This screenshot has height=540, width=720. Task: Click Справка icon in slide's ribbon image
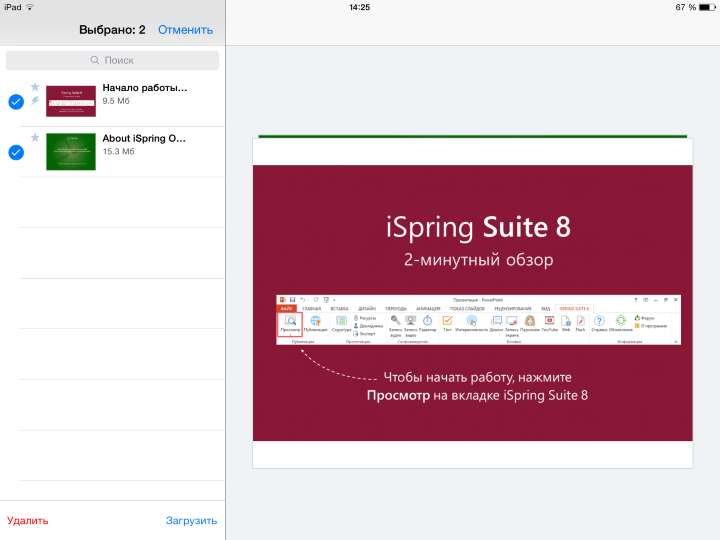coord(599,323)
